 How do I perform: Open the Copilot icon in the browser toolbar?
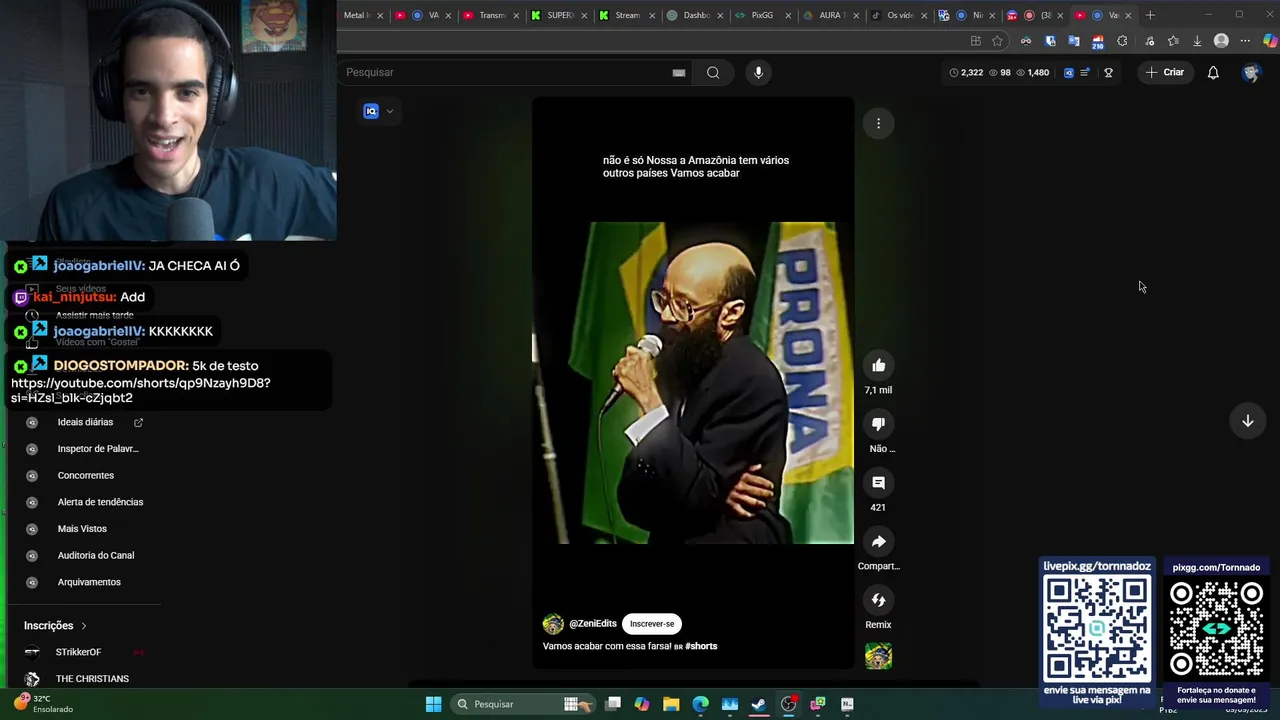(1269, 41)
